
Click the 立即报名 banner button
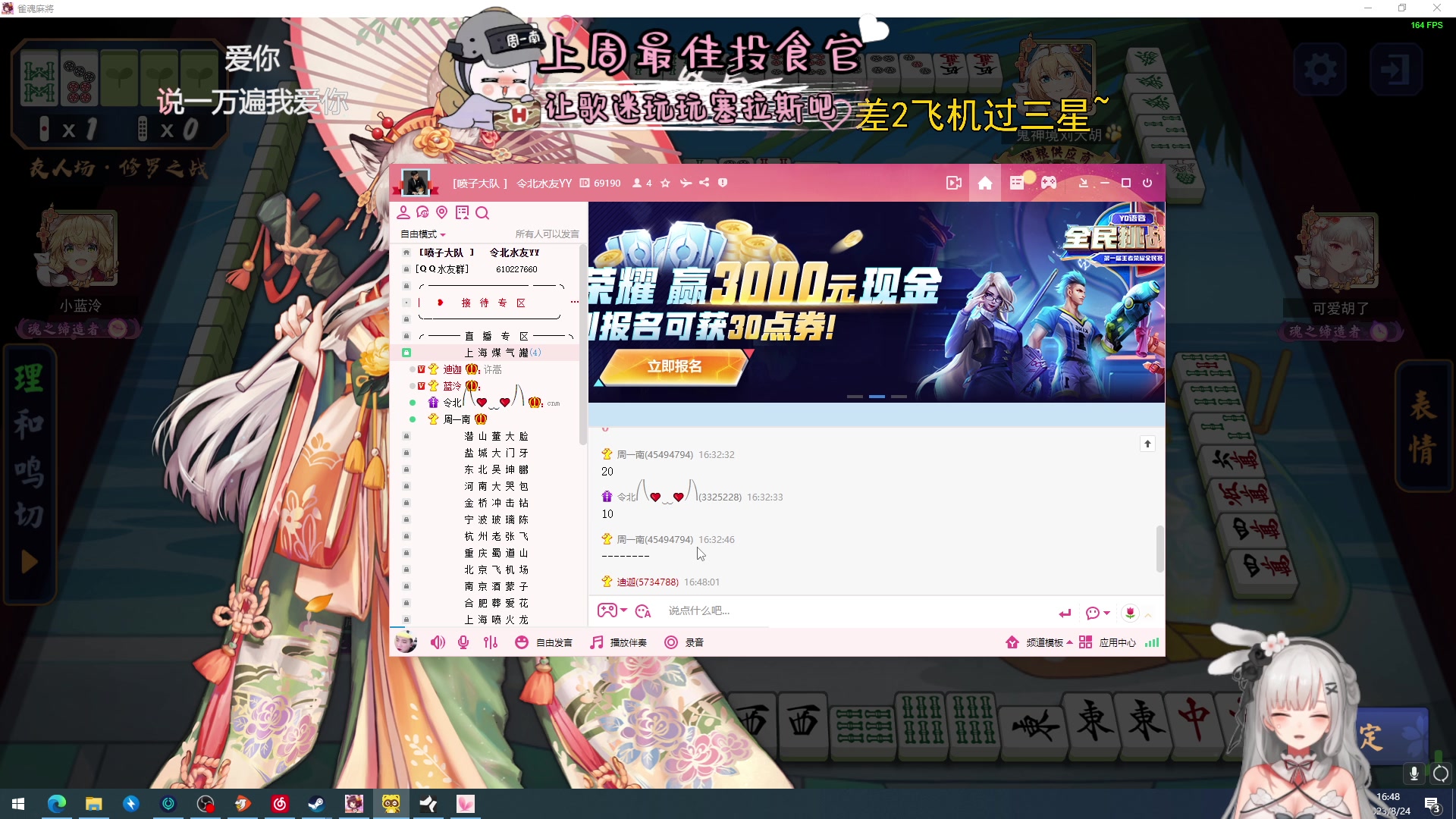click(674, 367)
